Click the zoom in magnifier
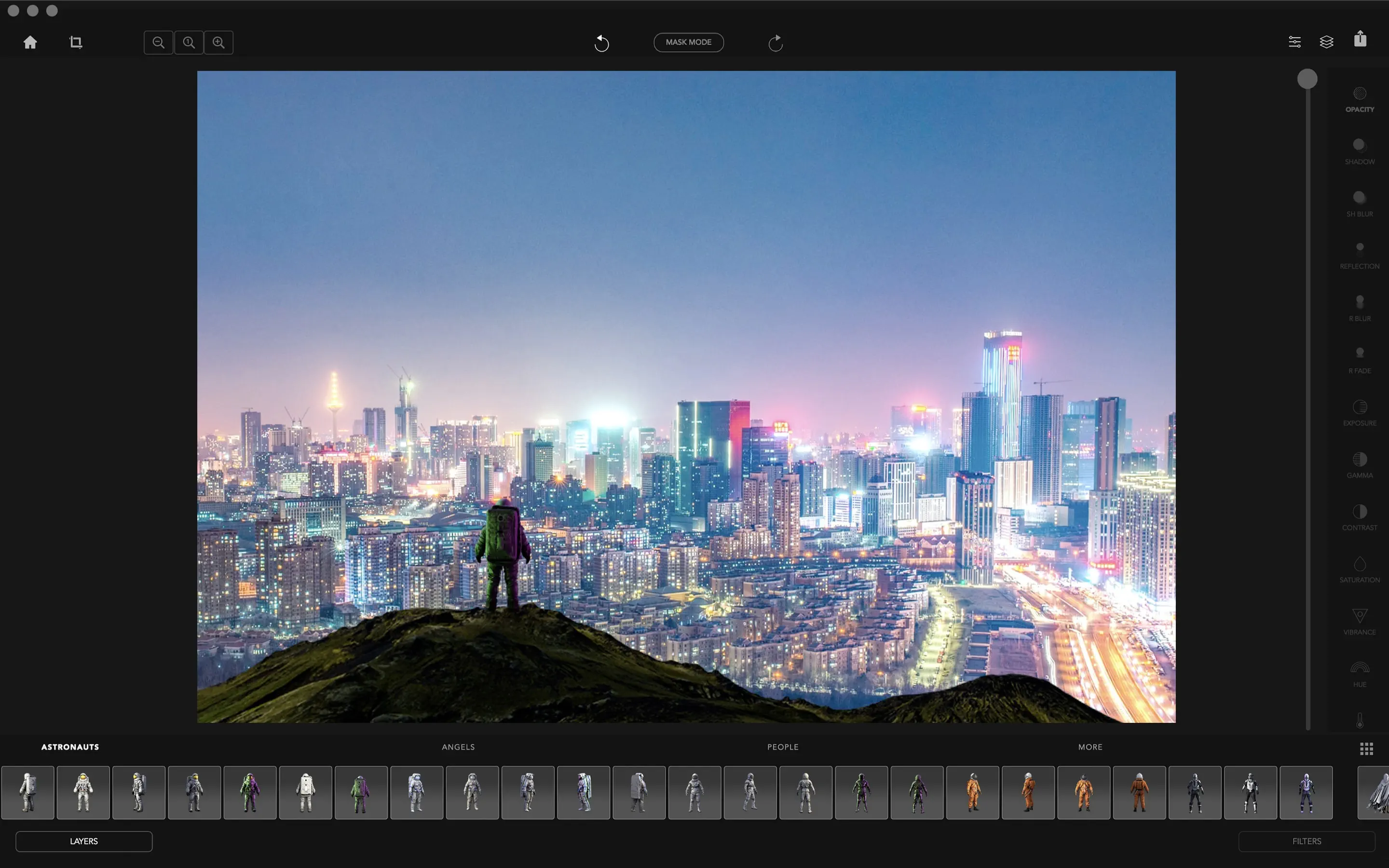 (x=218, y=42)
